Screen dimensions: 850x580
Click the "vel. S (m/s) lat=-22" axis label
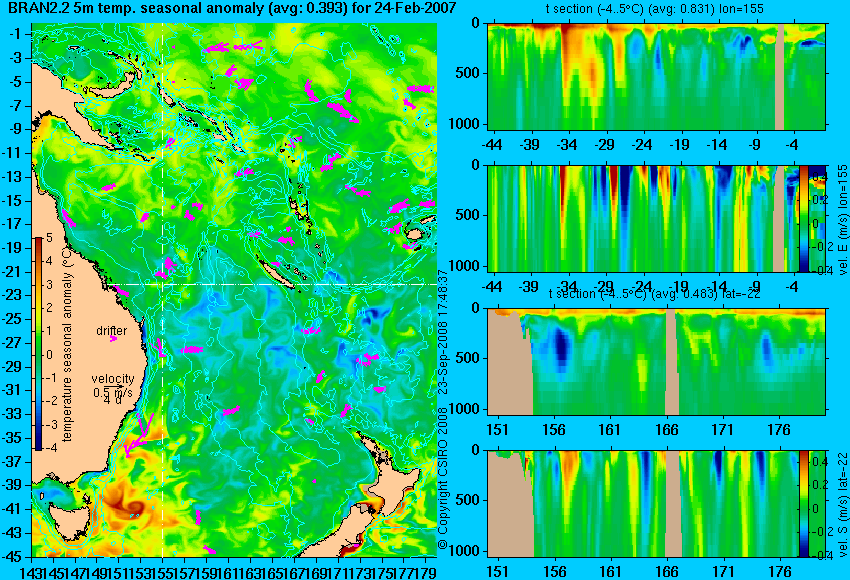(x=842, y=504)
